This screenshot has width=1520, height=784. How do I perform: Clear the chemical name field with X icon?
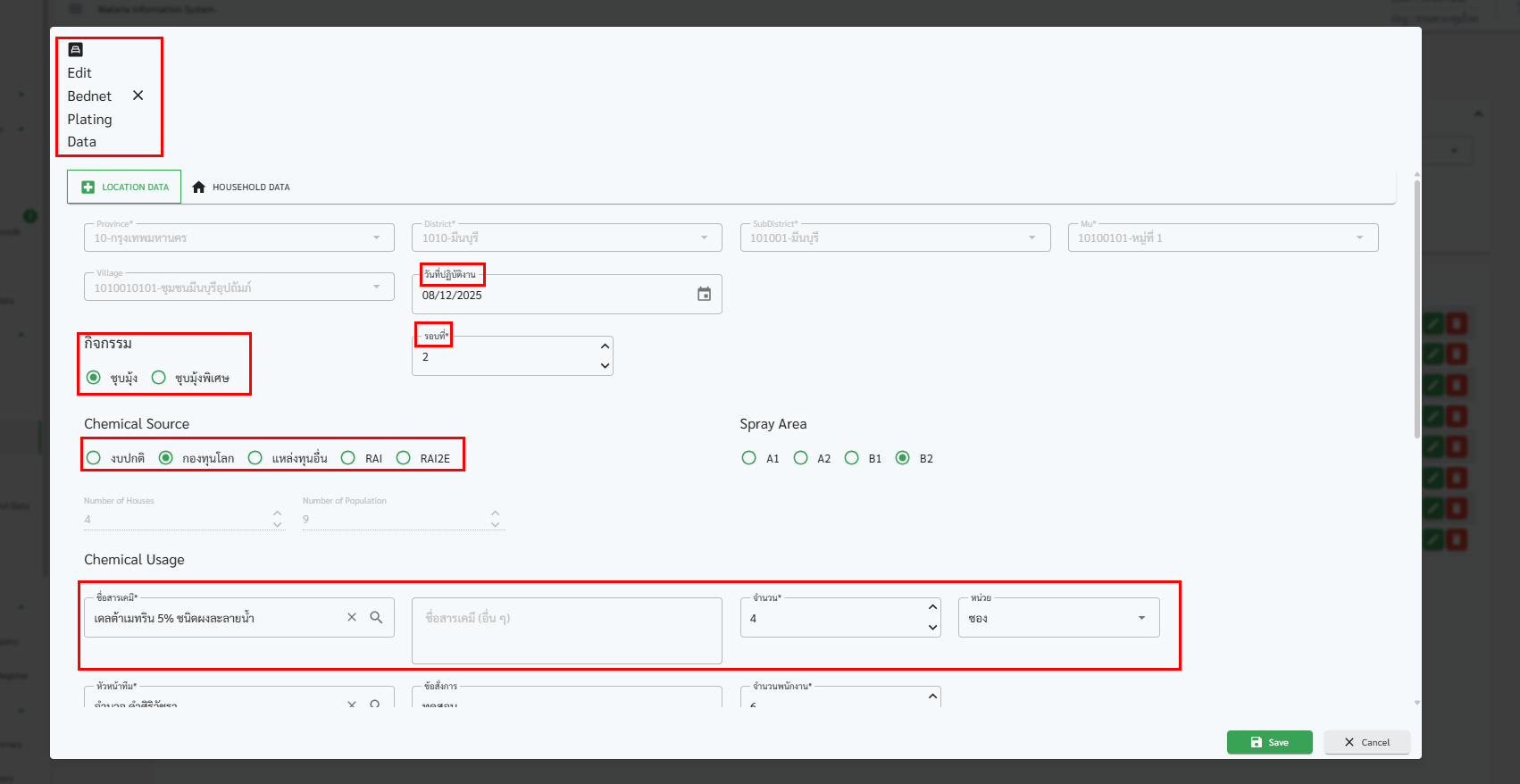(x=352, y=618)
